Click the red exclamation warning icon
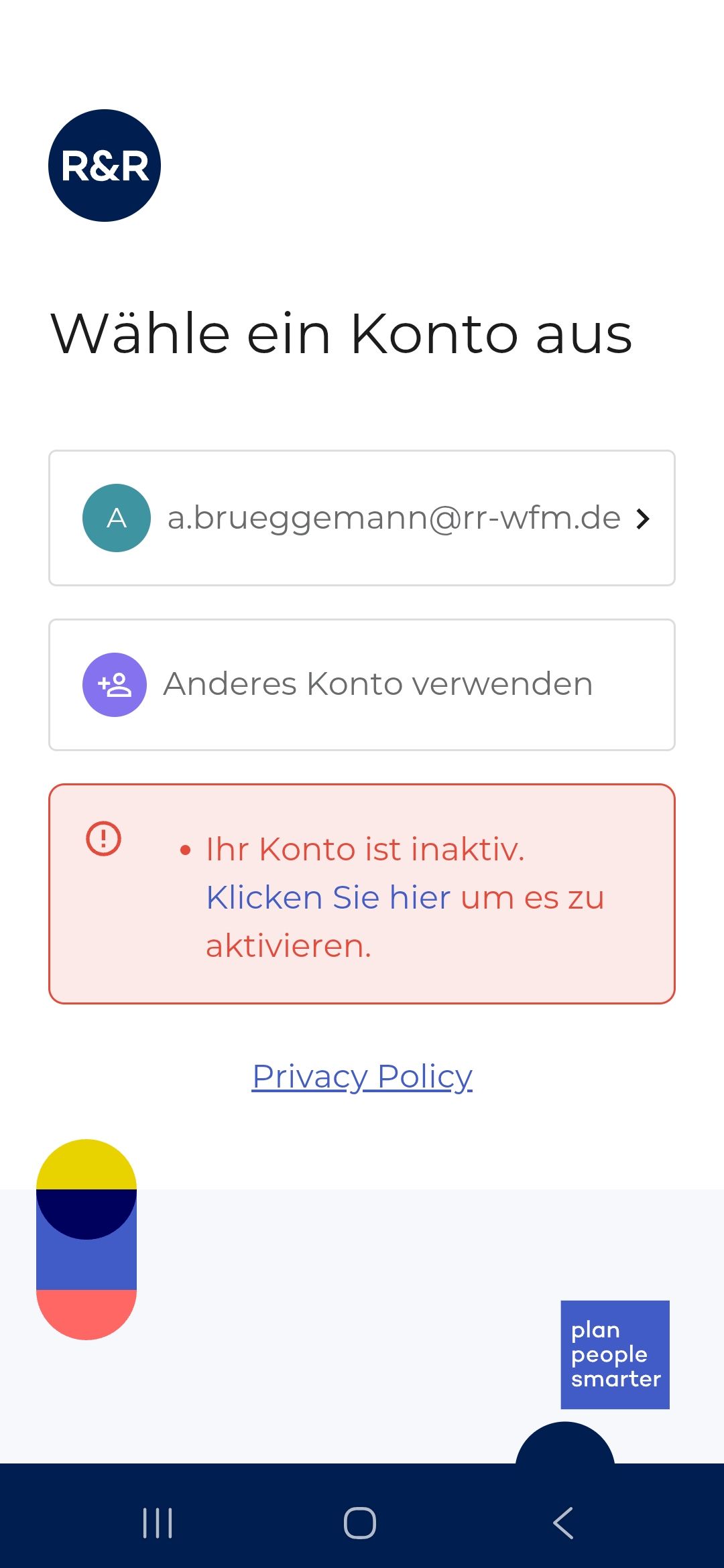This screenshot has height=1568, width=724. coord(103,838)
